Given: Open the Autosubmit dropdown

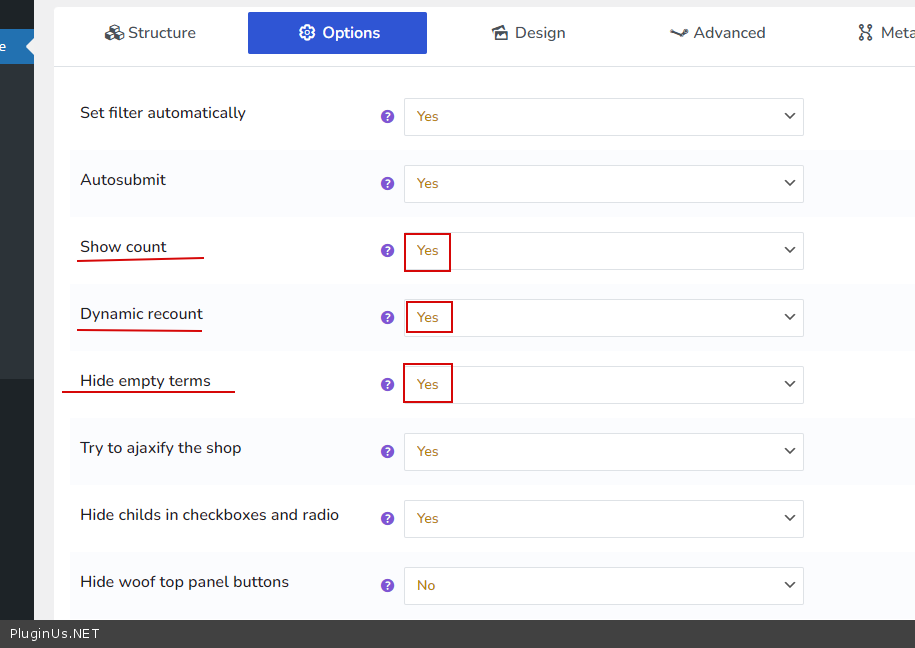Looking at the screenshot, I should (x=603, y=184).
